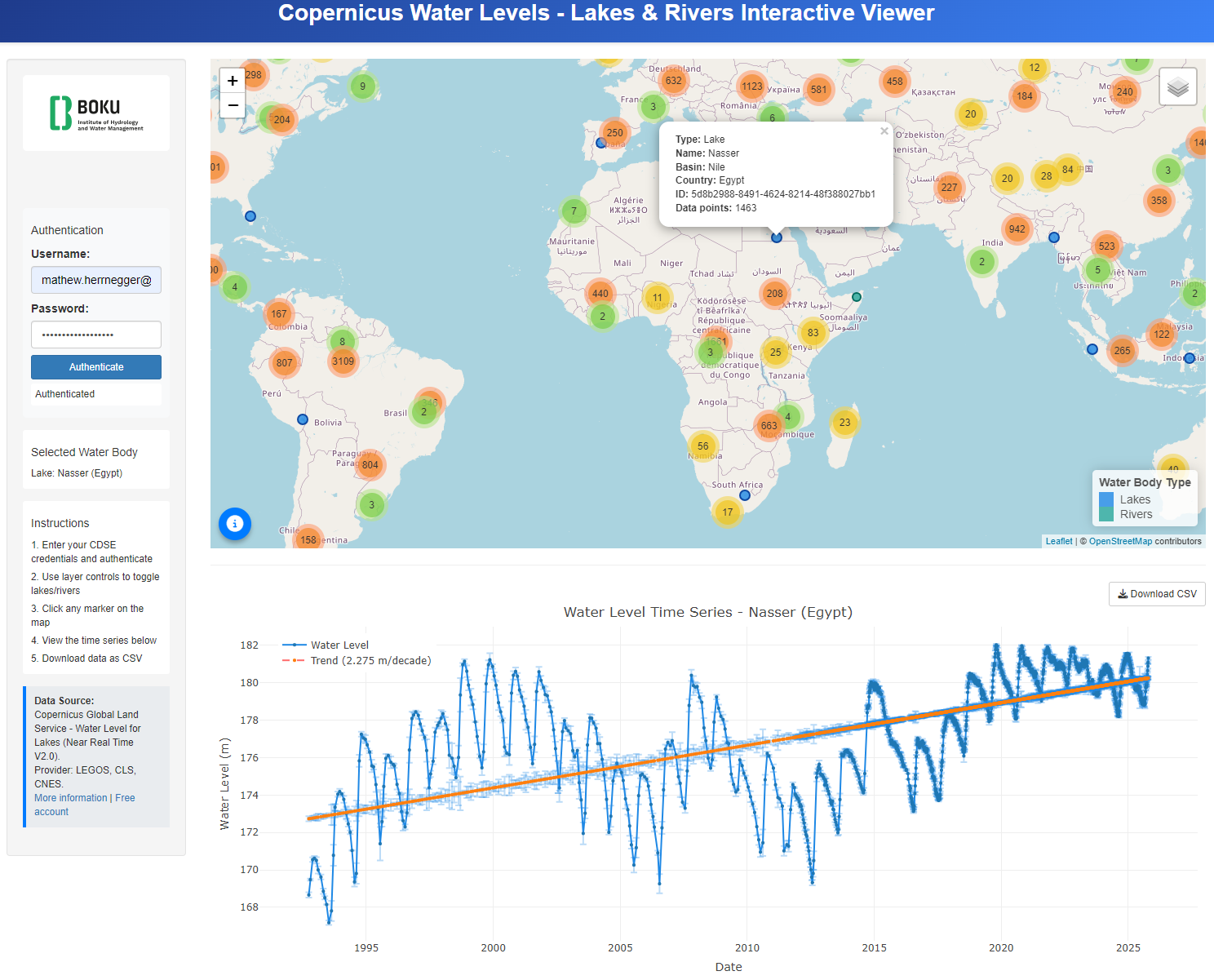Expand the 440 cluster over West Africa

600,294
